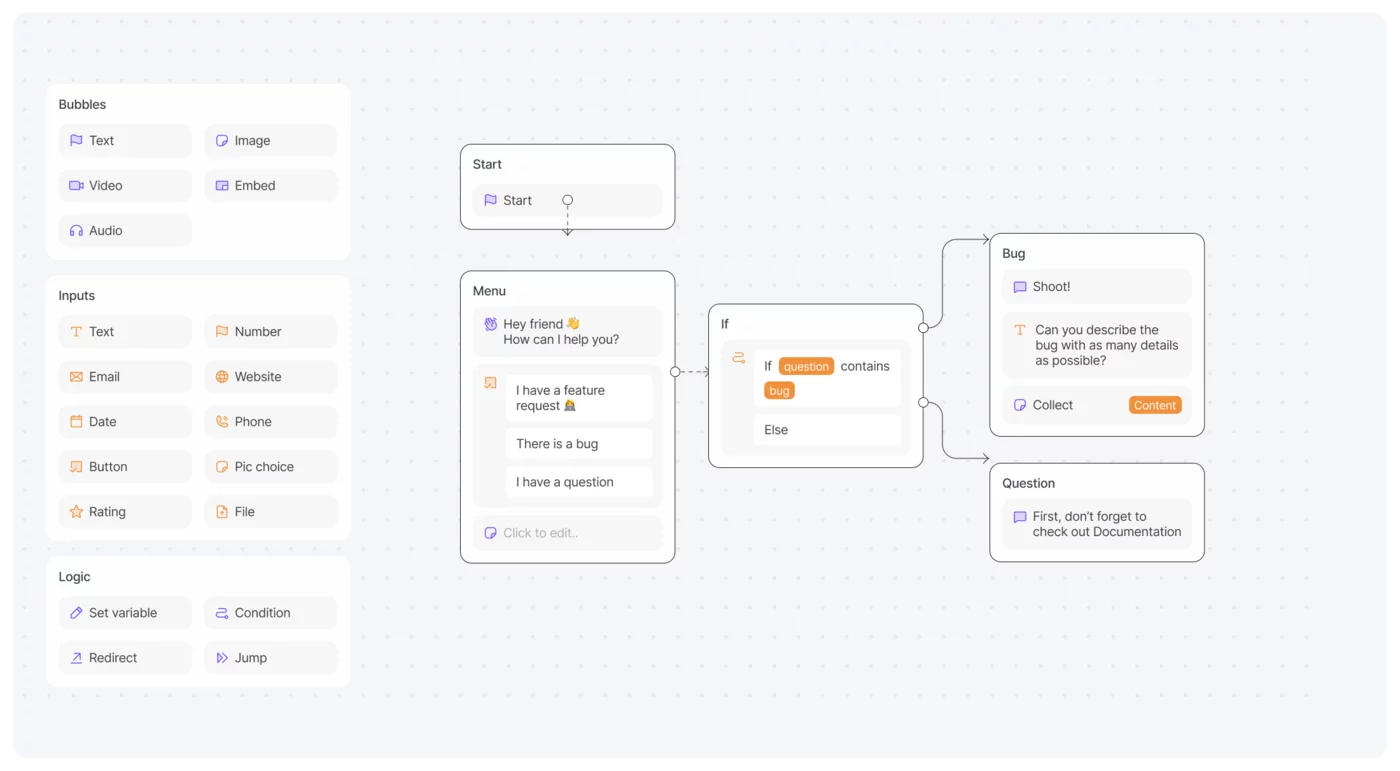
Task: Click the orange "question" variable tag
Action: [806, 366]
